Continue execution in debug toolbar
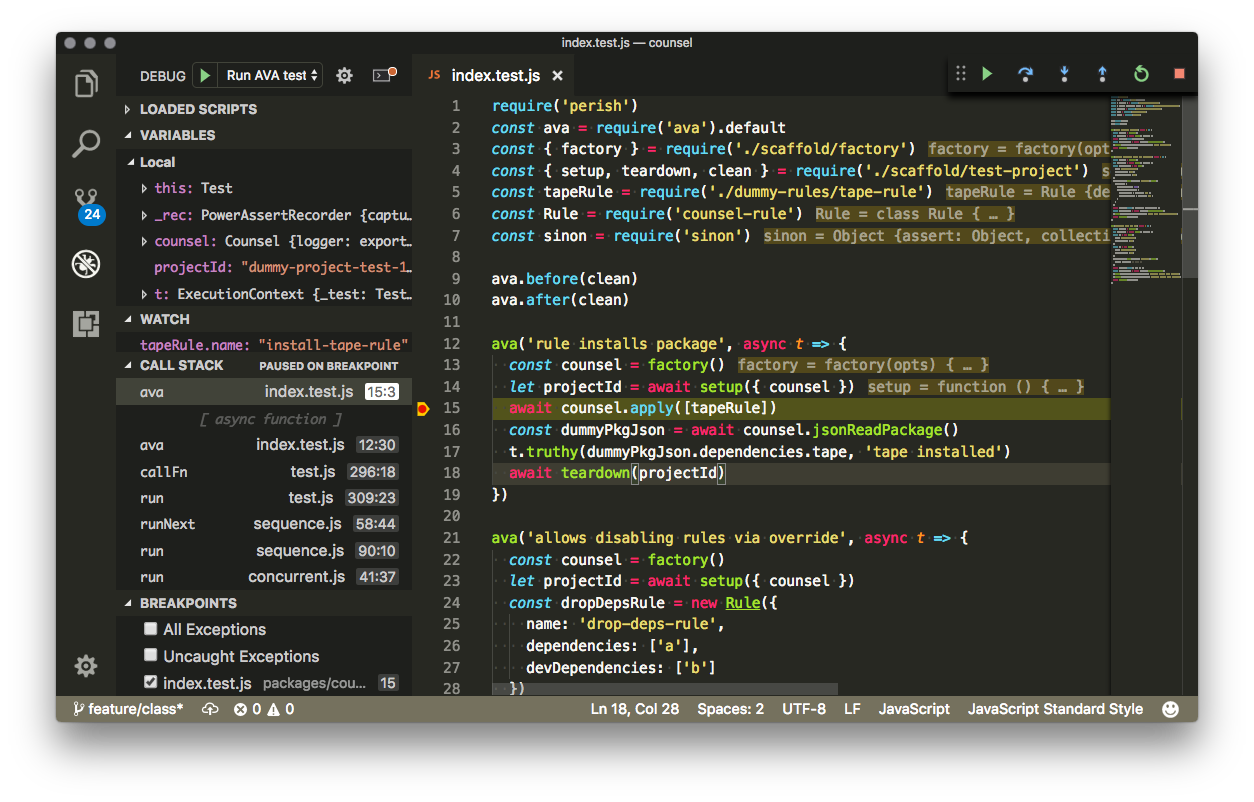 [987, 74]
